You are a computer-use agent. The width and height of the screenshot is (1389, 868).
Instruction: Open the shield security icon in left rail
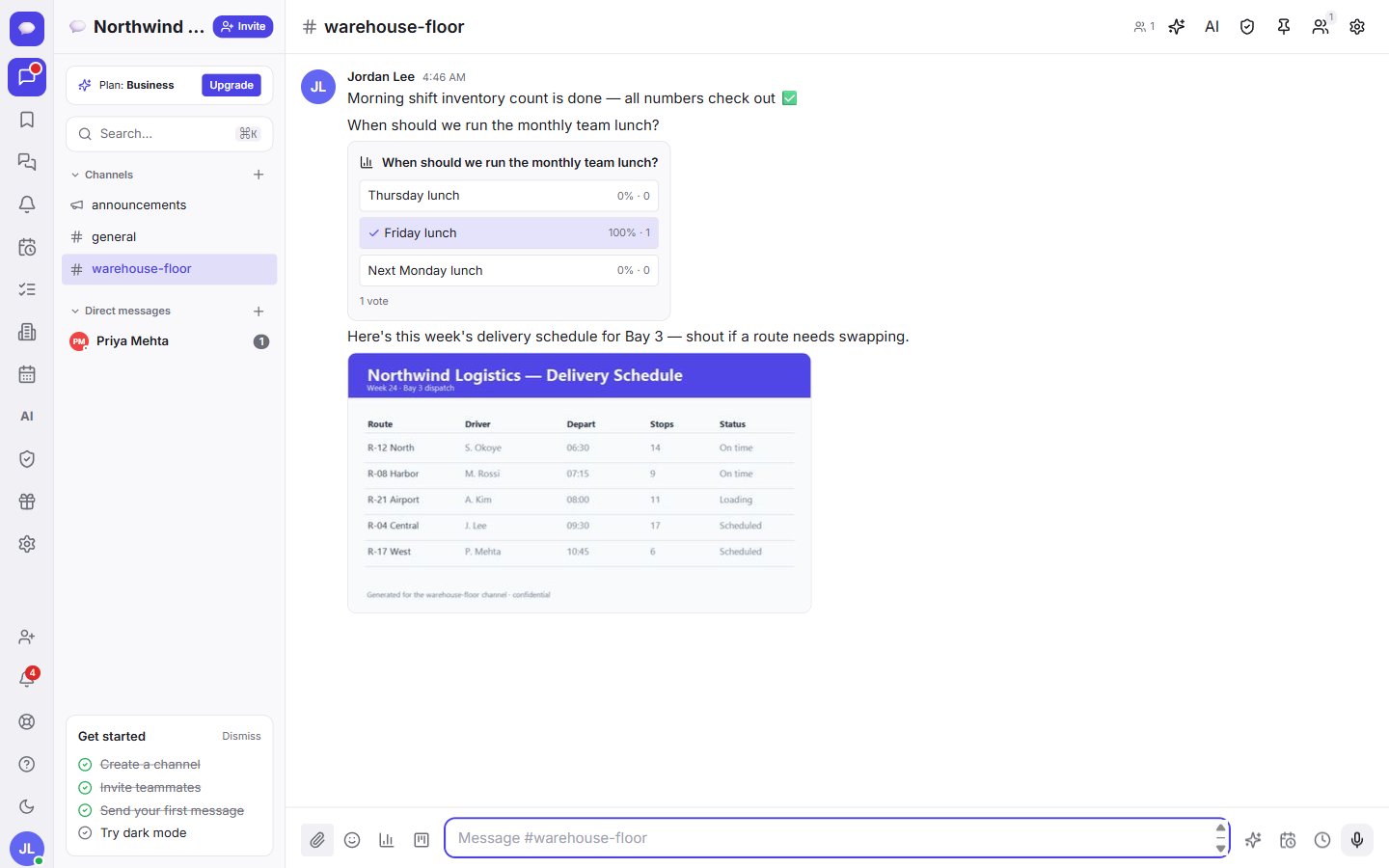click(x=27, y=459)
